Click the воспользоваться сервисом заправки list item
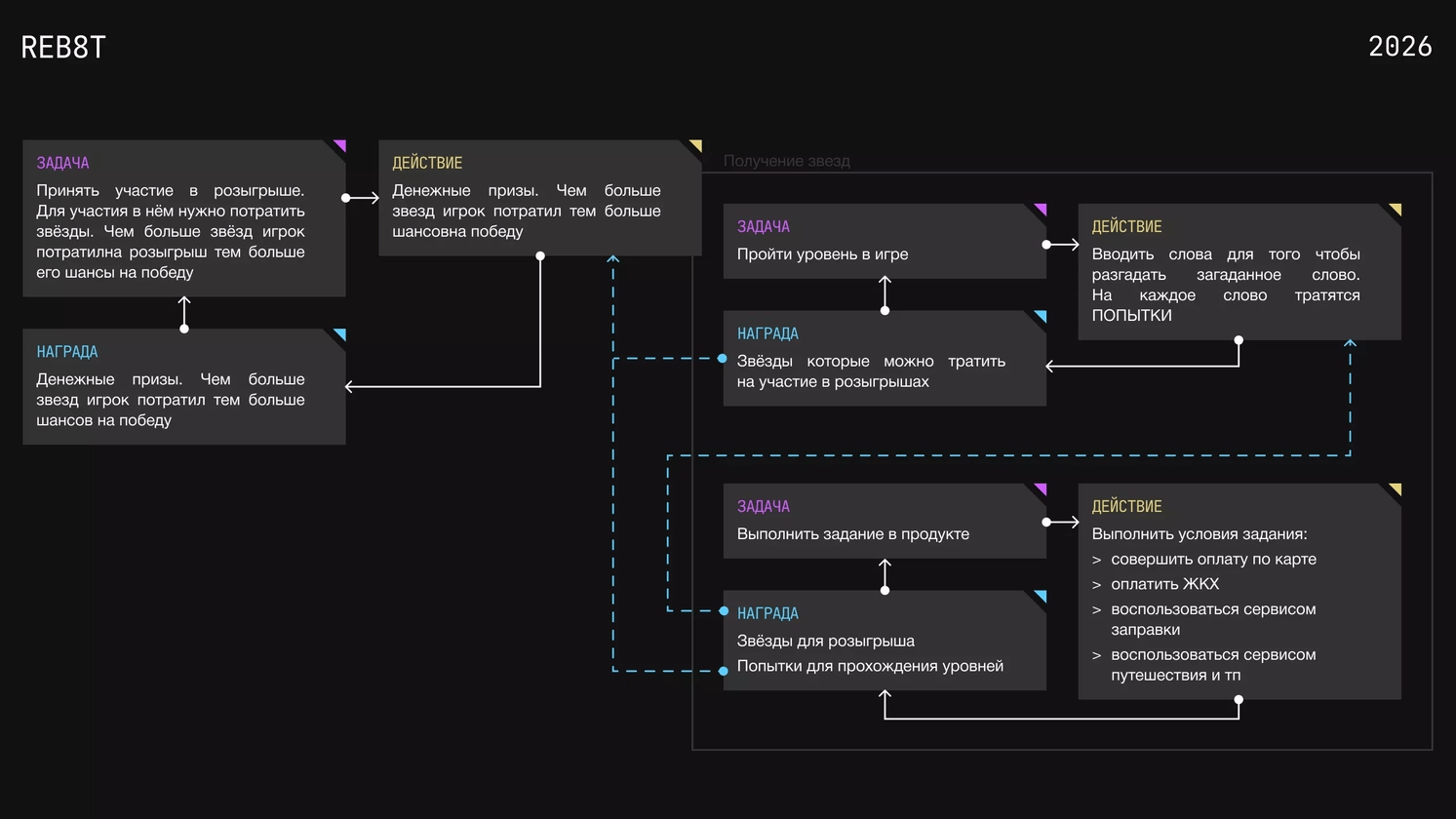The height and width of the screenshot is (819, 1456). pyautogui.click(x=1213, y=619)
